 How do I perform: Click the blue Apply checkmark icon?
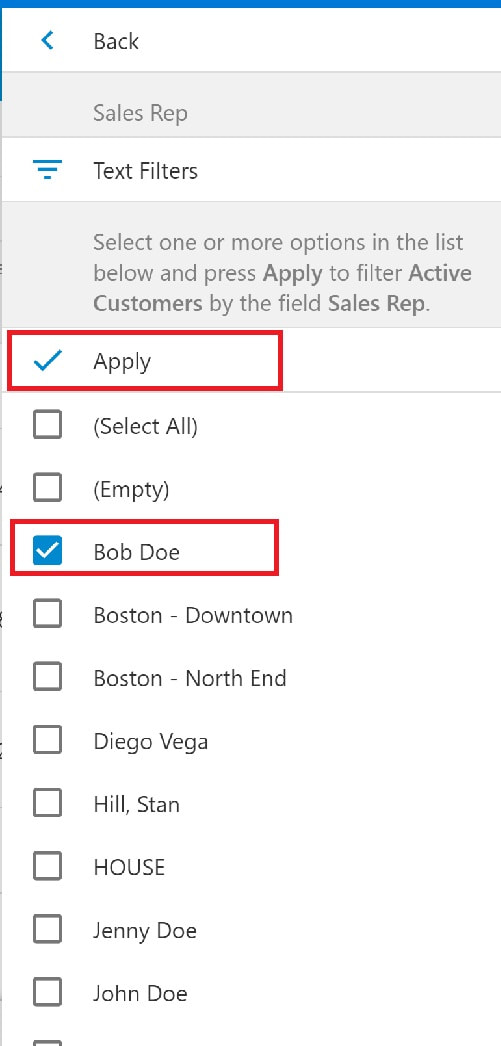[x=47, y=361]
